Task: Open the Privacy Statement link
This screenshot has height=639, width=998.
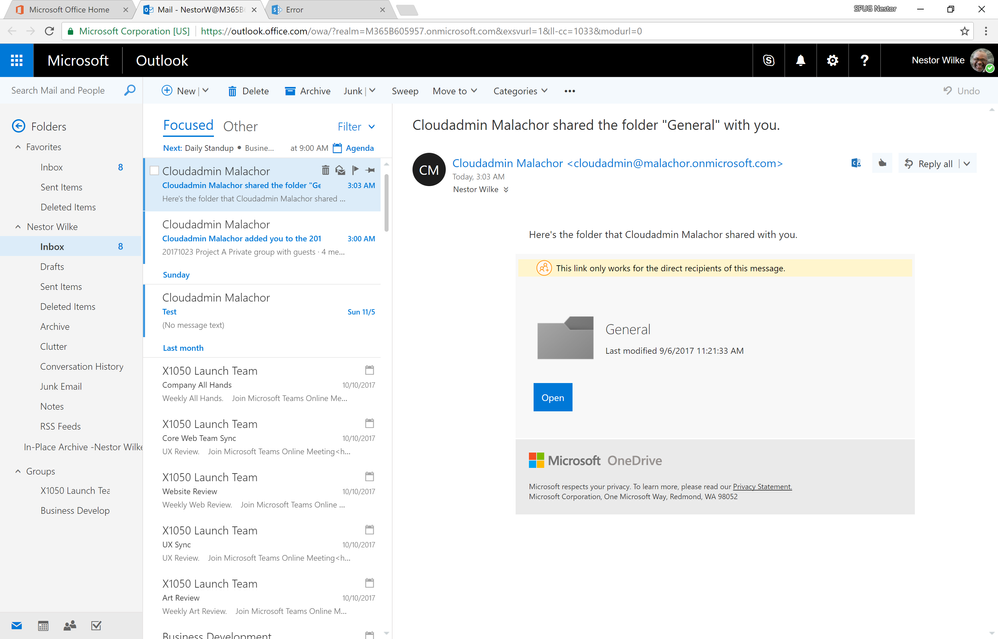Action: click(x=762, y=487)
